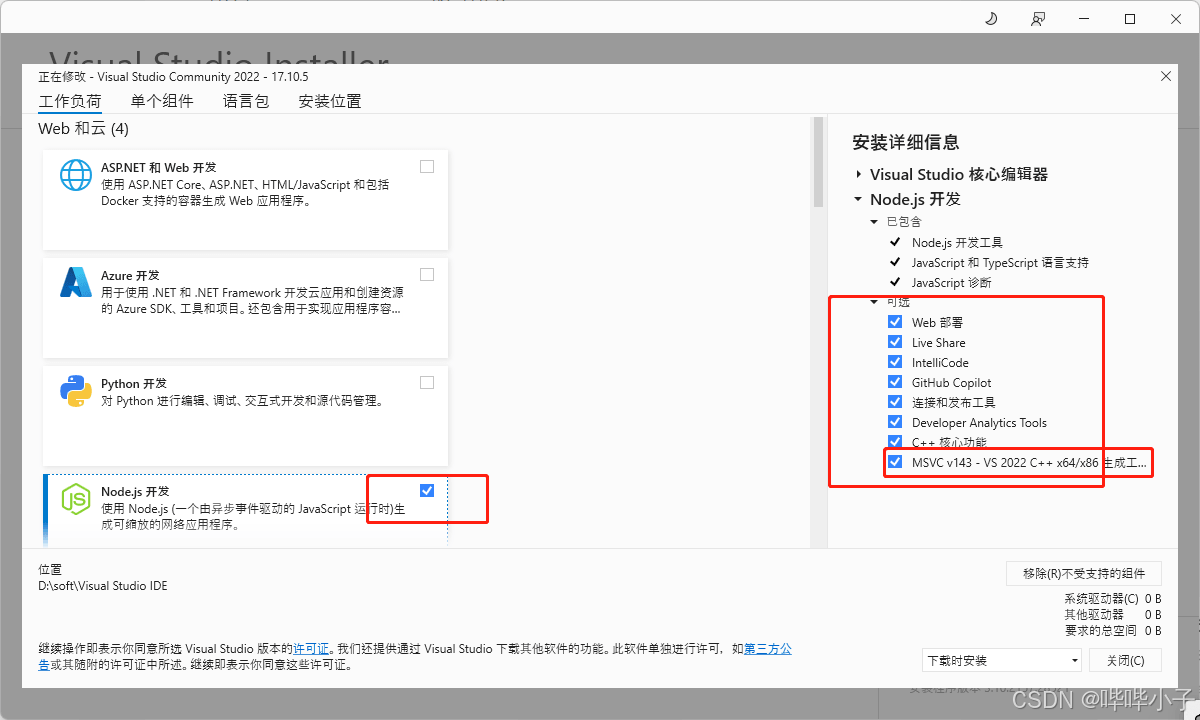Viewport: 1200px width, 720px height.
Task: Select JavaScript 和 TypeScript 语言支持 item
Action: (x=1000, y=262)
